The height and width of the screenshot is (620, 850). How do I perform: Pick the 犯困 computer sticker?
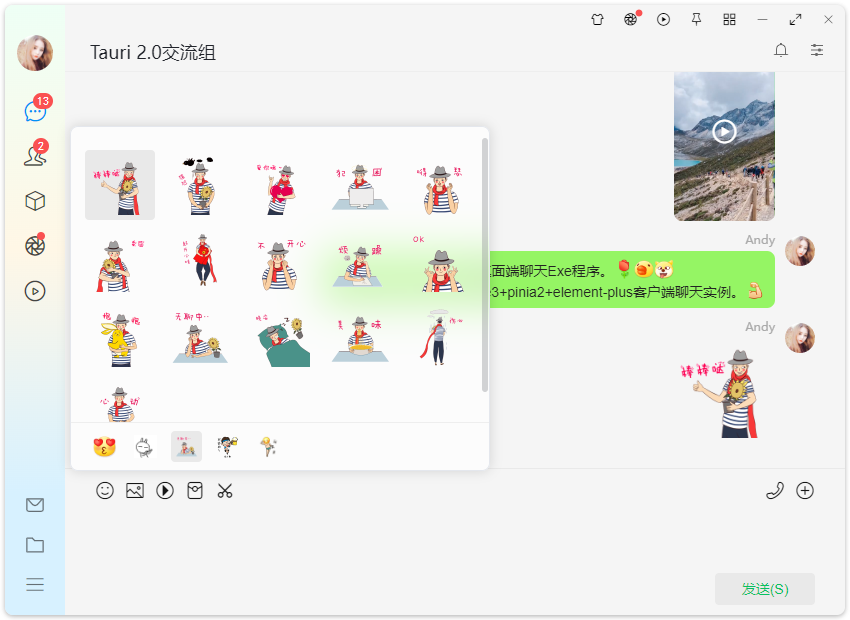(360, 187)
